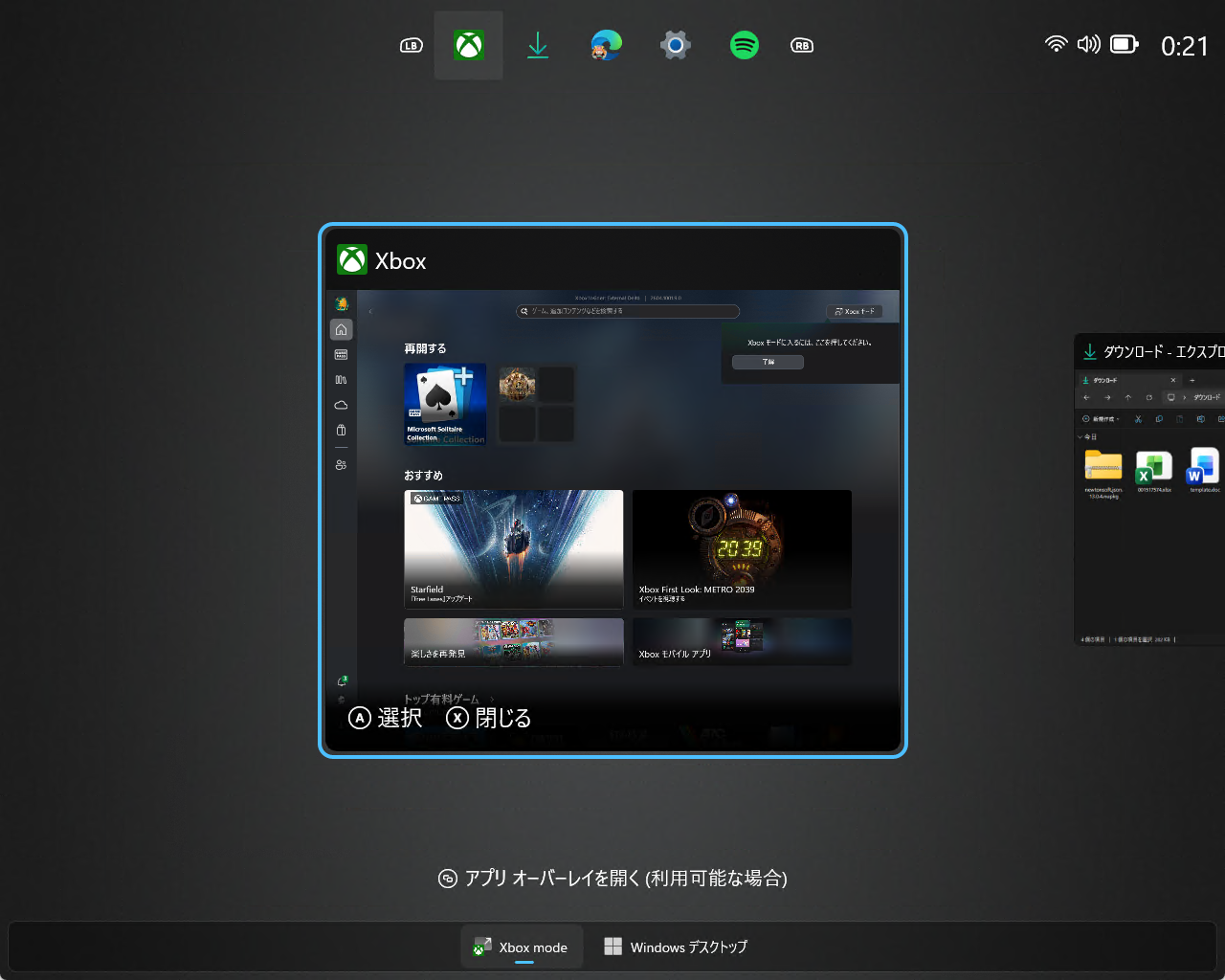The image size is (1225, 980).
Task: Open the Word document in Downloads window
Action: click(1204, 470)
